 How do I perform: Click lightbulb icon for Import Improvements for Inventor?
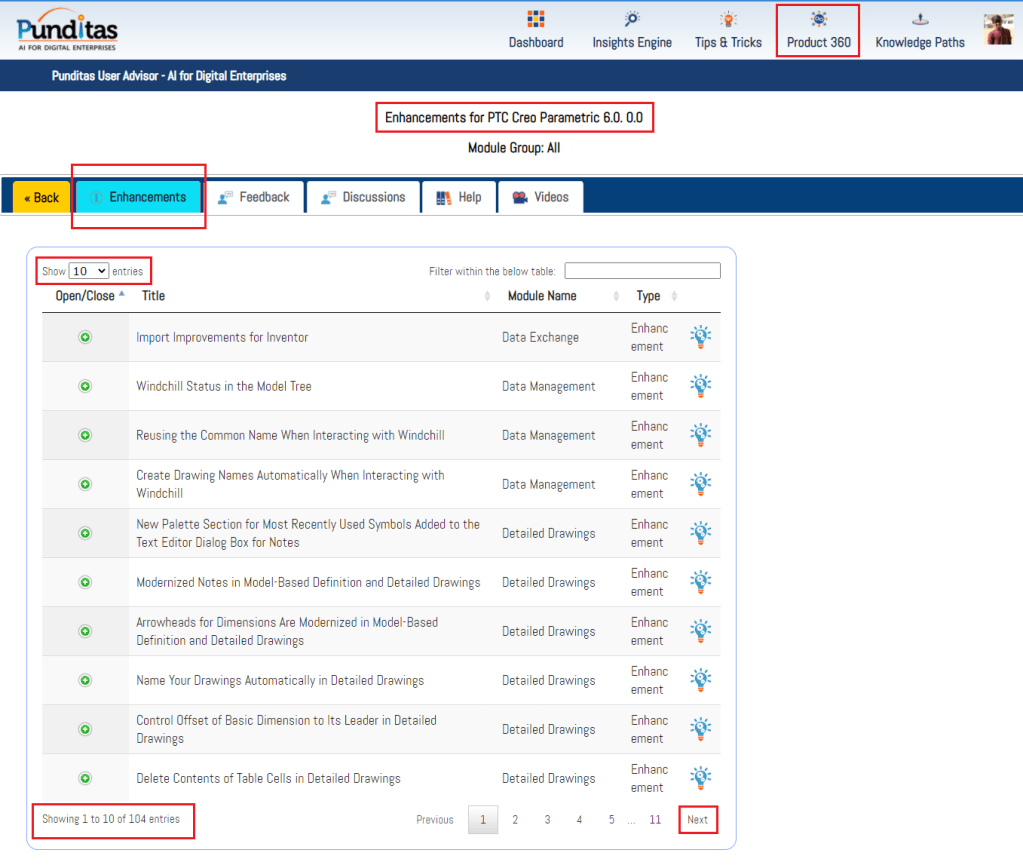pyautogui.click(x=701, y=337)
